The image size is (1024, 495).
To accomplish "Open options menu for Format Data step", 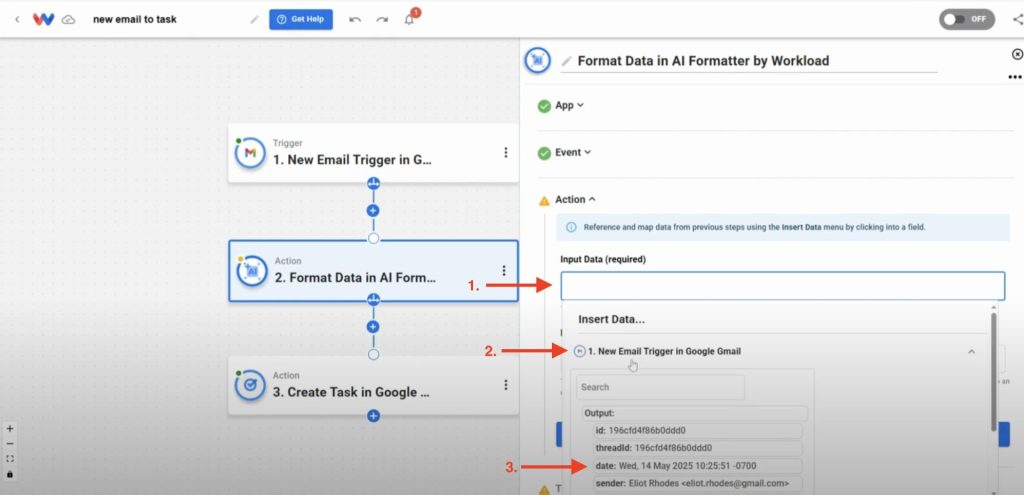I will [x=504, y=270].
